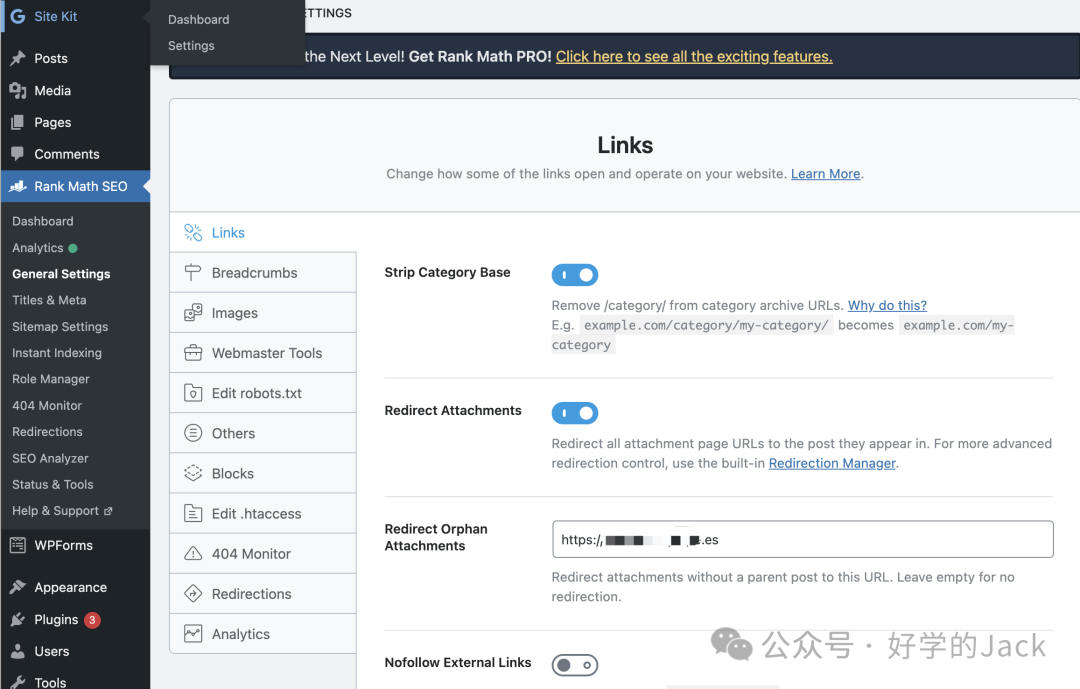Click the Plugins update count badge
Viewport: 1080px width, 689px height.
92,620
